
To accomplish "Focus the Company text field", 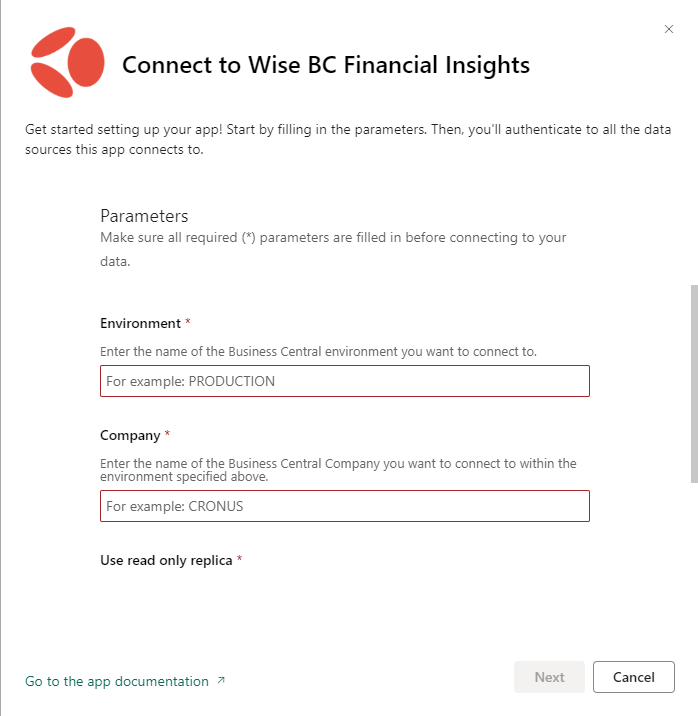I will [x=344, y=506].
